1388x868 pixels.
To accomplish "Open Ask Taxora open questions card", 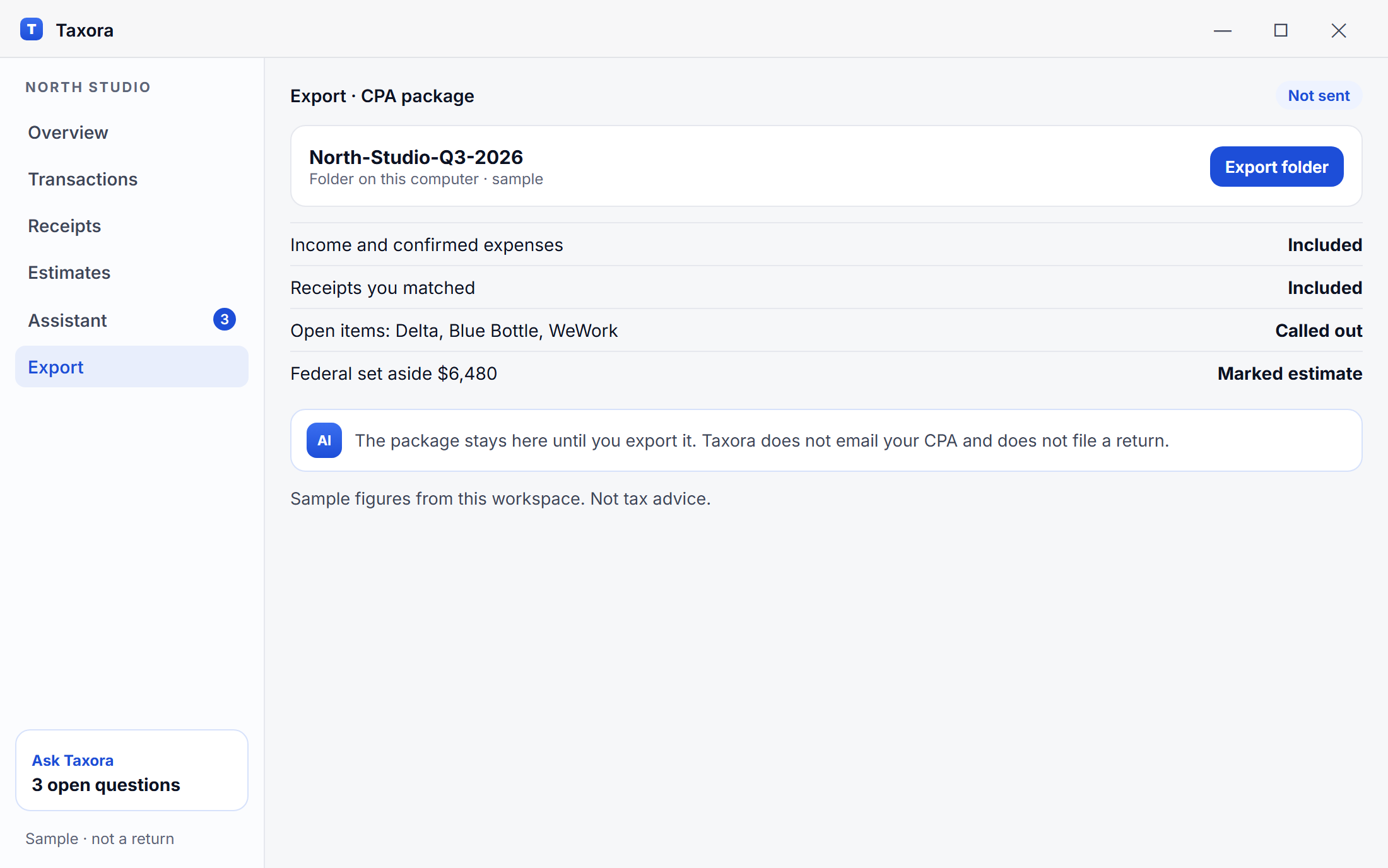I will click(132, 770).
